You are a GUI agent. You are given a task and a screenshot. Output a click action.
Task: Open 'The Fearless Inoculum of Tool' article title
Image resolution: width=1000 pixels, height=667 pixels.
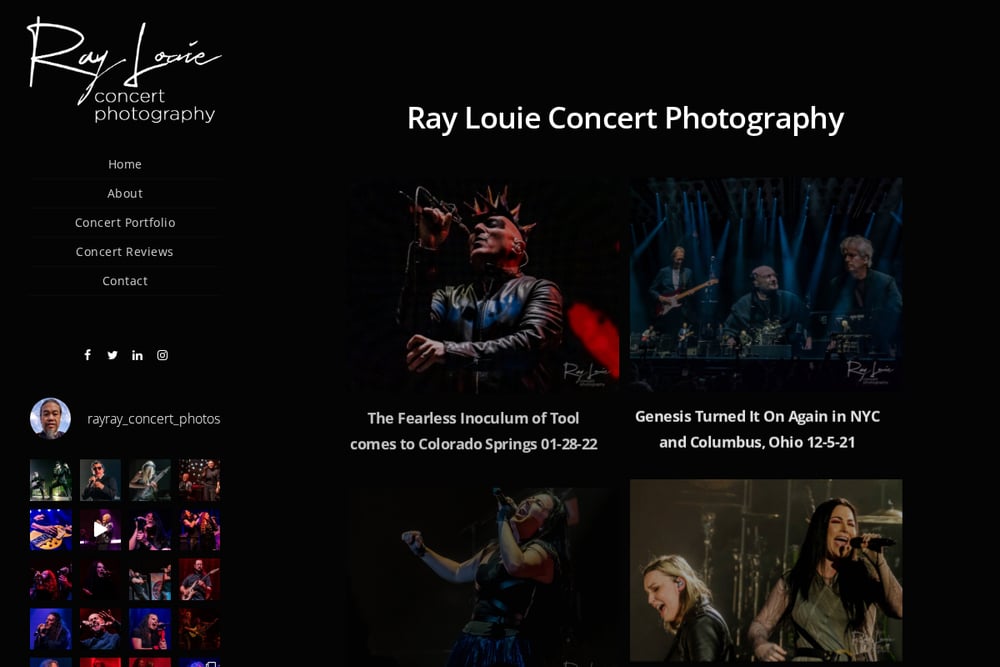474,431
